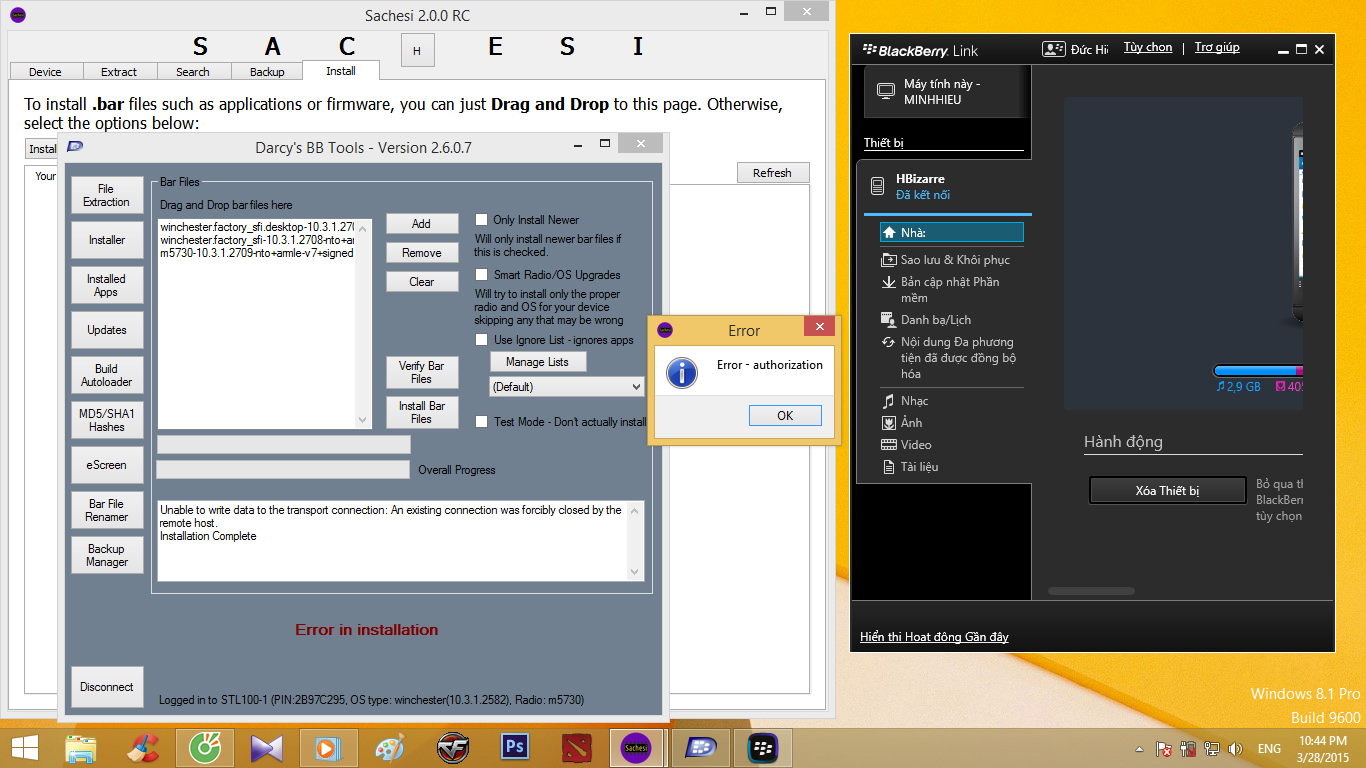Open the Extract tab in Sachesi
This screenshot has height=768, width=1366.
pyautogui.click(x=119, y=72)
